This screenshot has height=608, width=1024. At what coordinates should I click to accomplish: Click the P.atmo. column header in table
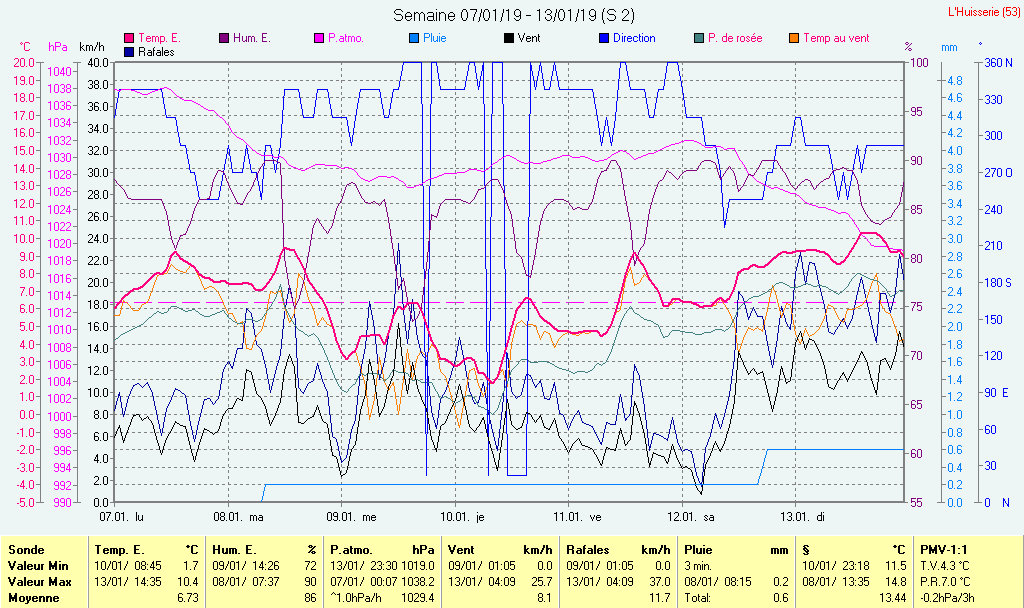click(351, 550)
